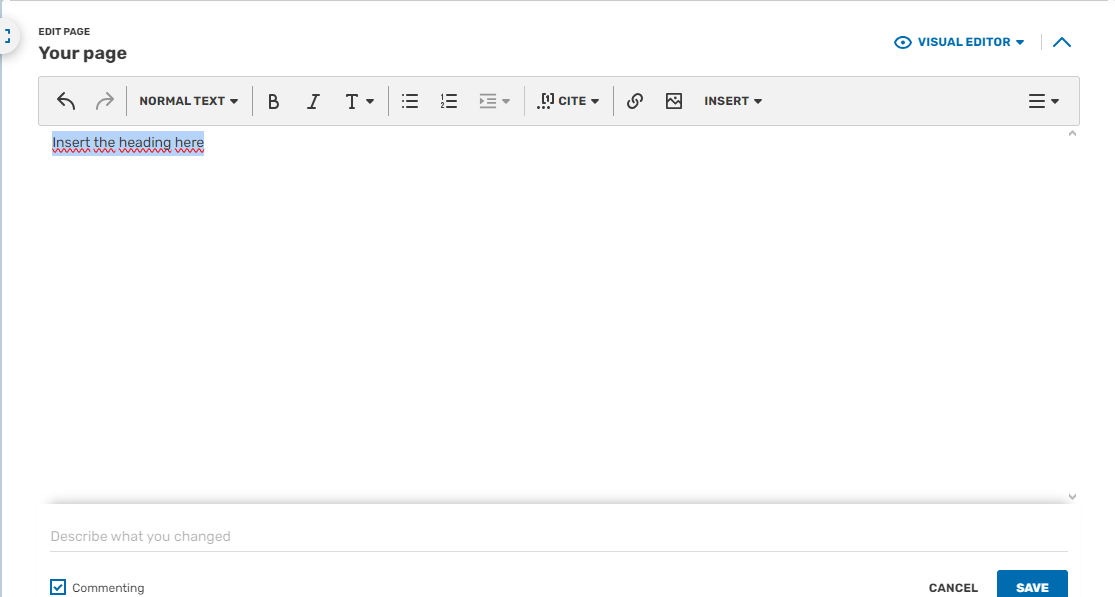Insert an image via picture icon
The height and width of the screenshot is (597, 1115).
(674, 101)
